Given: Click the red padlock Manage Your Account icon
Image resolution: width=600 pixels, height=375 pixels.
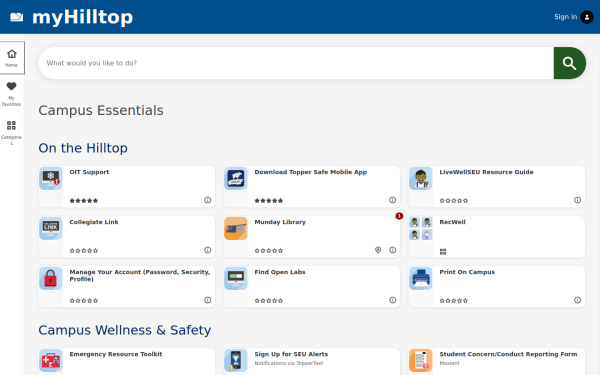Looking at the screenshot, I should click(x=51, y=279).
